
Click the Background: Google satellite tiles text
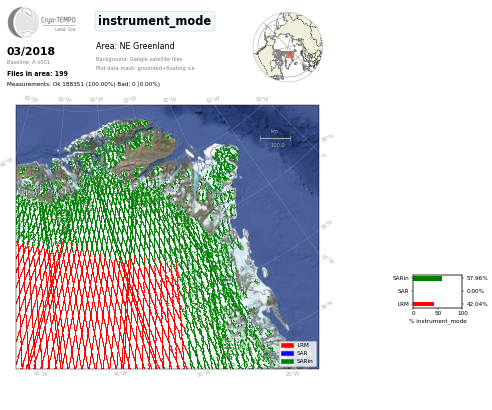click(x=139, y=59)
